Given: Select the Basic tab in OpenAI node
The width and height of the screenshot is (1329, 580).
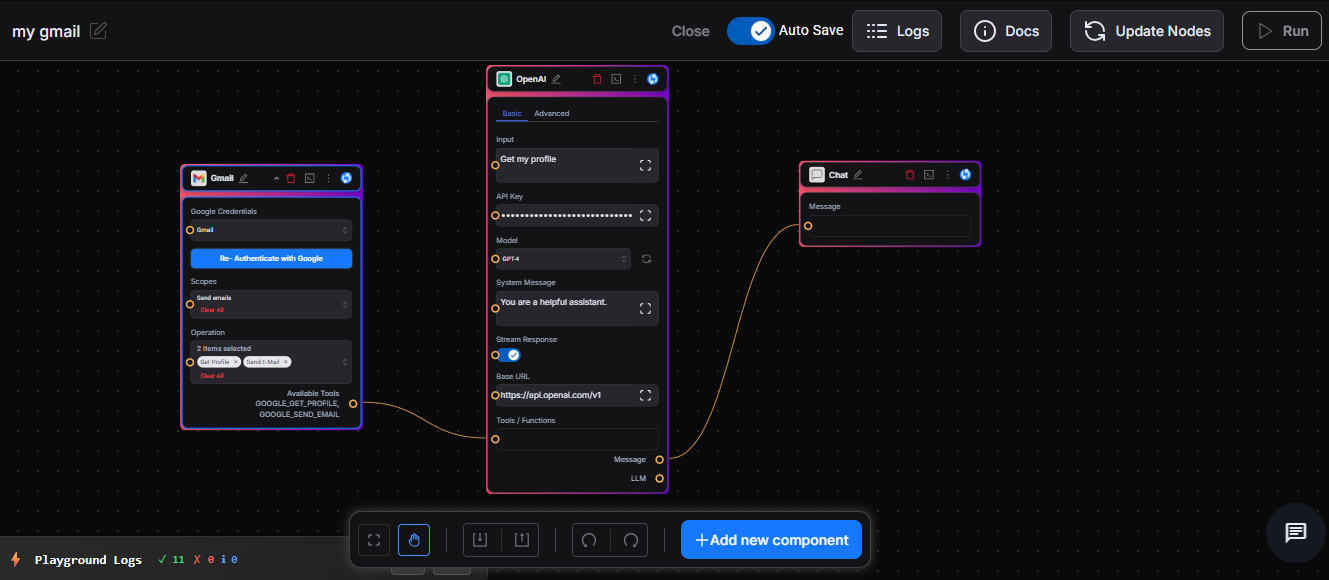Looking at the screenshot, I should point(511,114).
